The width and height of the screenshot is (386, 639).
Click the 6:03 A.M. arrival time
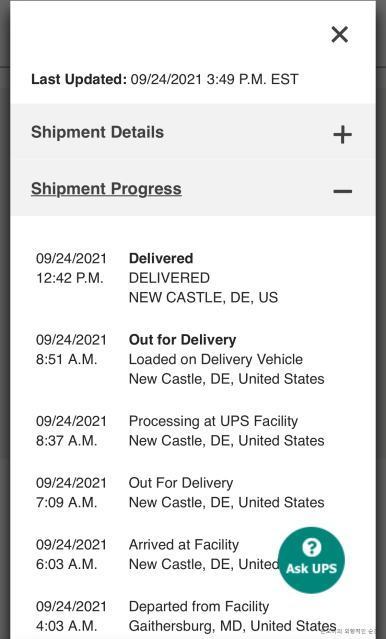(x=66, y=564)
